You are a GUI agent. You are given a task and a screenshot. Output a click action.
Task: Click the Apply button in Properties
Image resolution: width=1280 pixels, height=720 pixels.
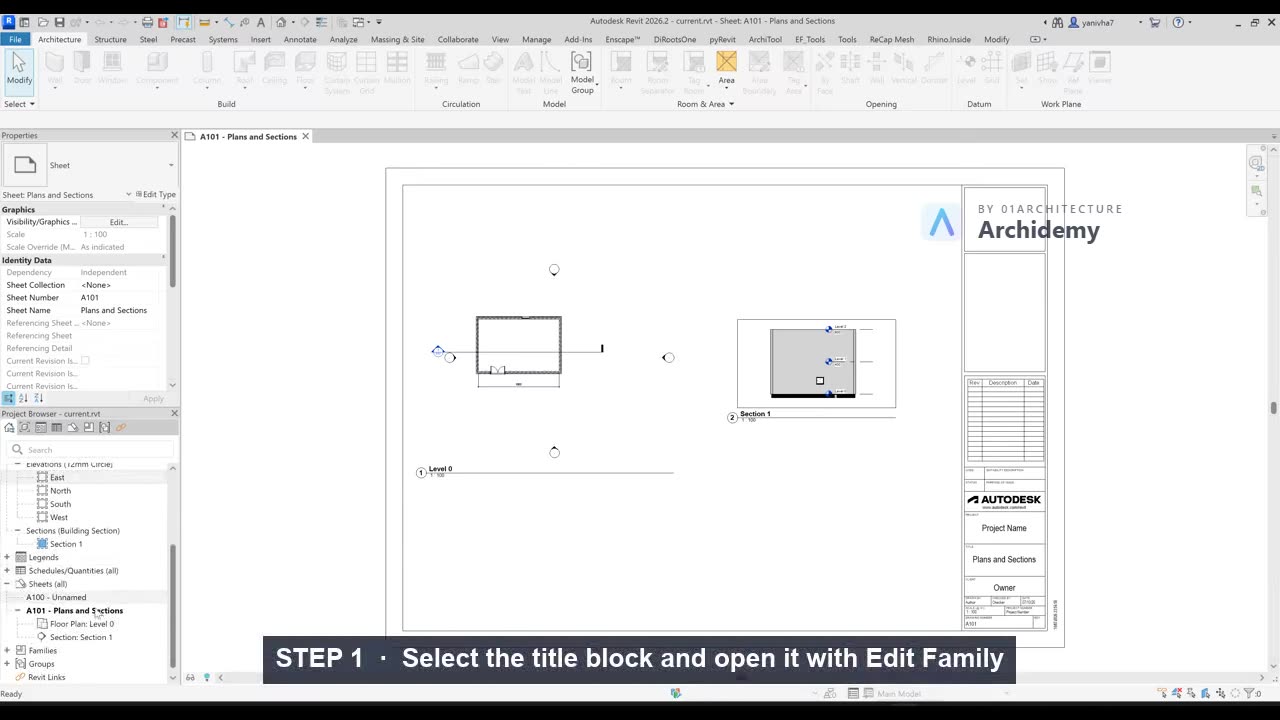point(153,398)
